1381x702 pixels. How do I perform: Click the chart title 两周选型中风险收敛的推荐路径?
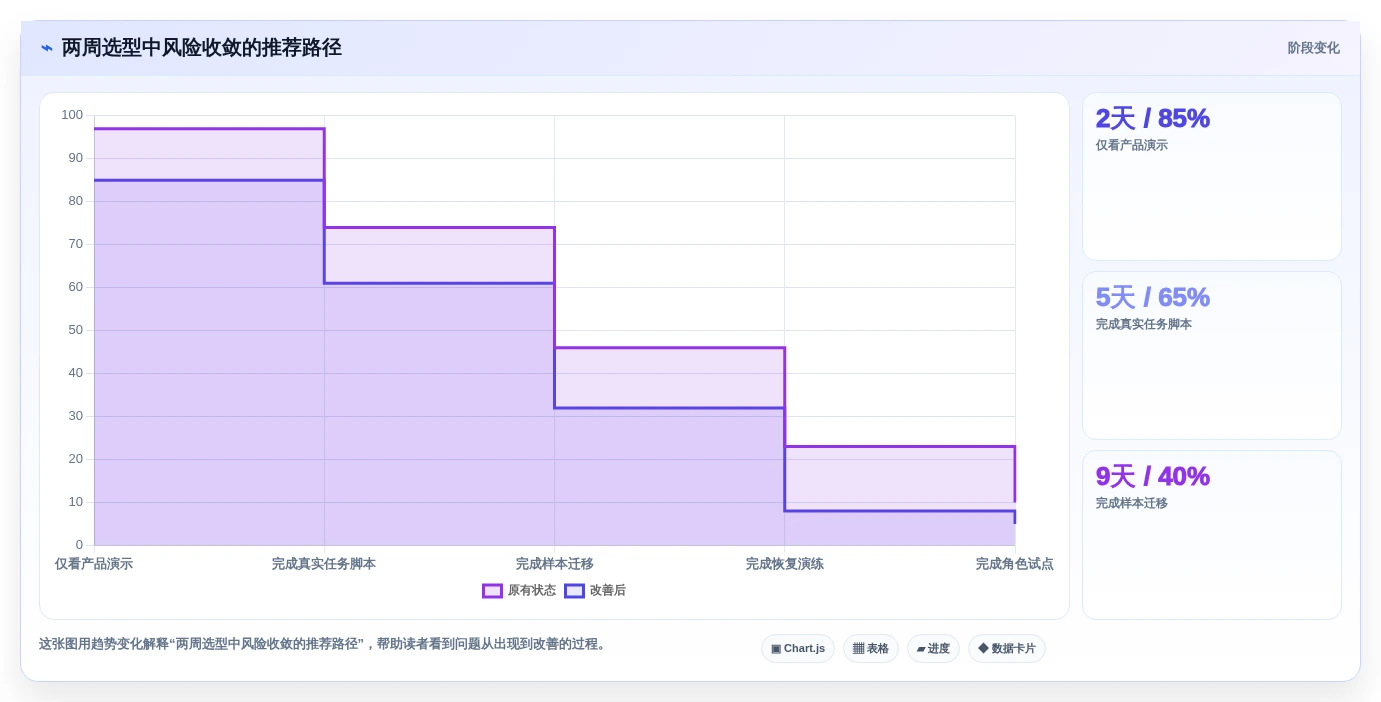(202, 48)
